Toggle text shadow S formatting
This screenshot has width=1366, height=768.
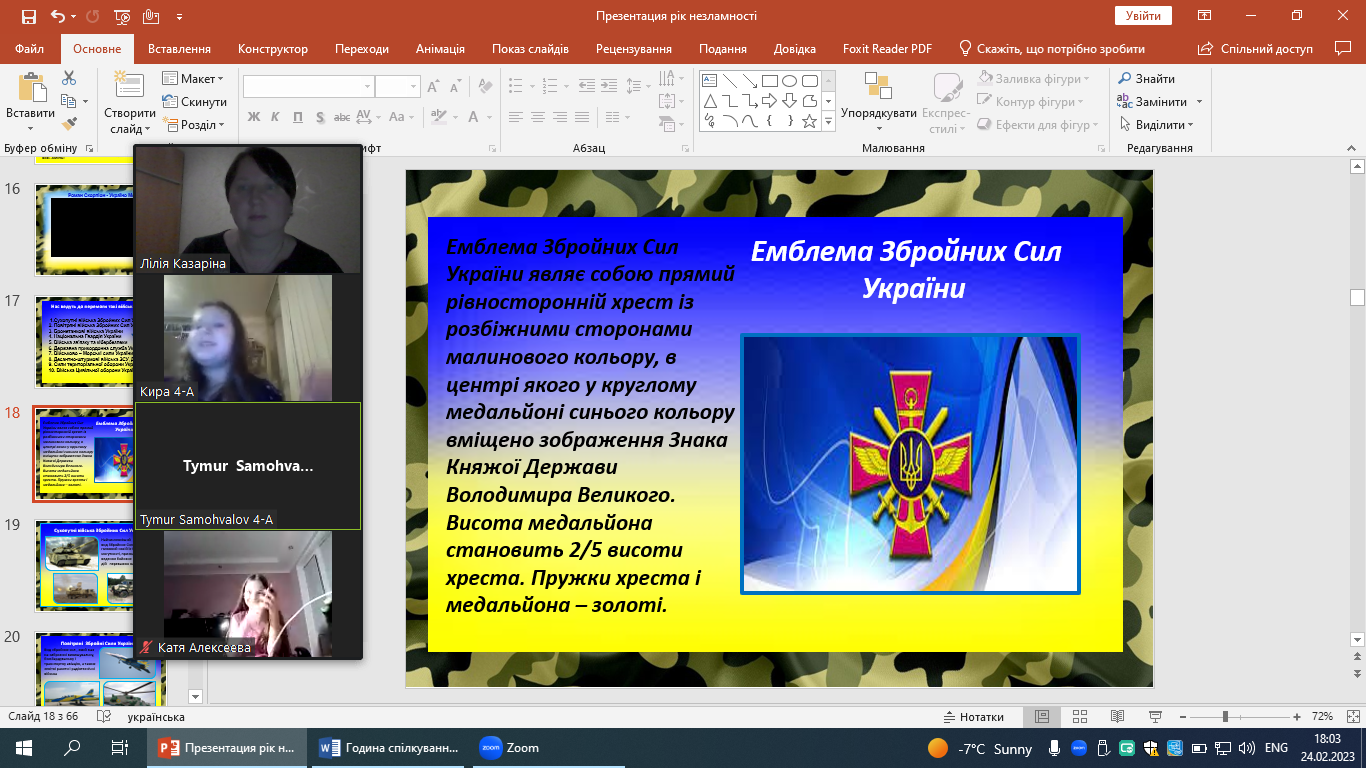point(320,117)
